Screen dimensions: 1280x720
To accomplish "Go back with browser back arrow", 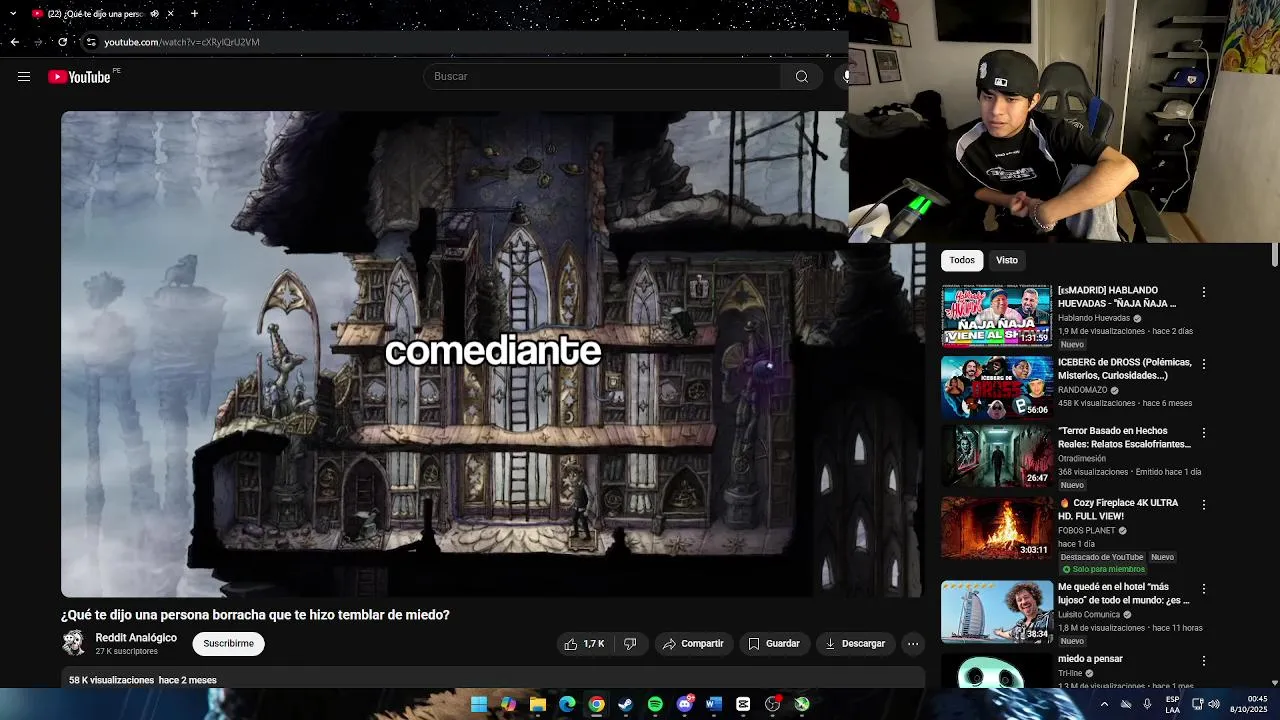I will pos(14,42).
